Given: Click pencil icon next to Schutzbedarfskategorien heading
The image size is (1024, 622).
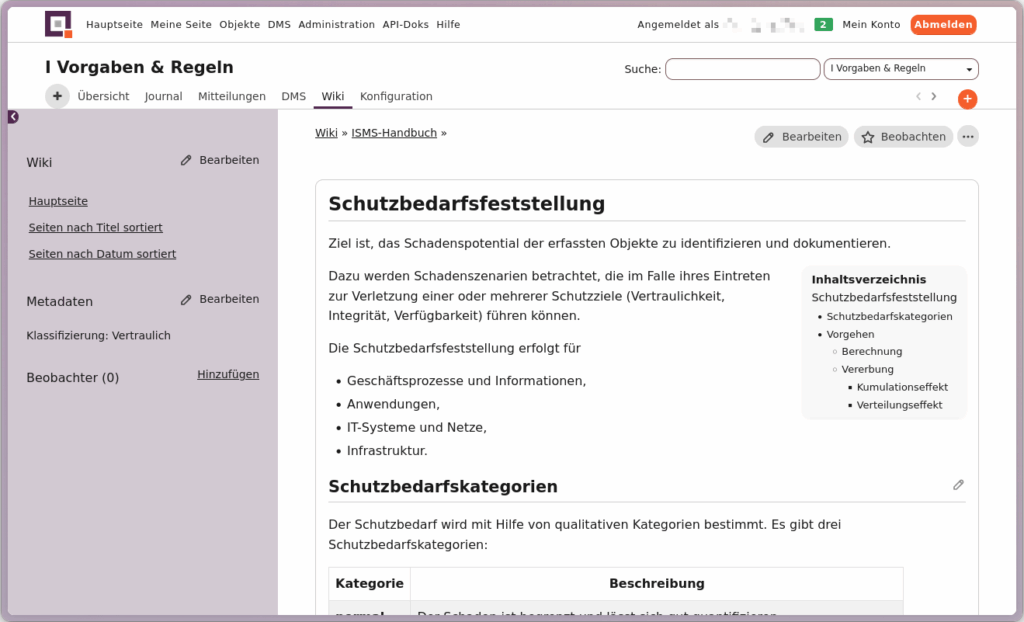Looking at the screenshot, I should [958, 485].
